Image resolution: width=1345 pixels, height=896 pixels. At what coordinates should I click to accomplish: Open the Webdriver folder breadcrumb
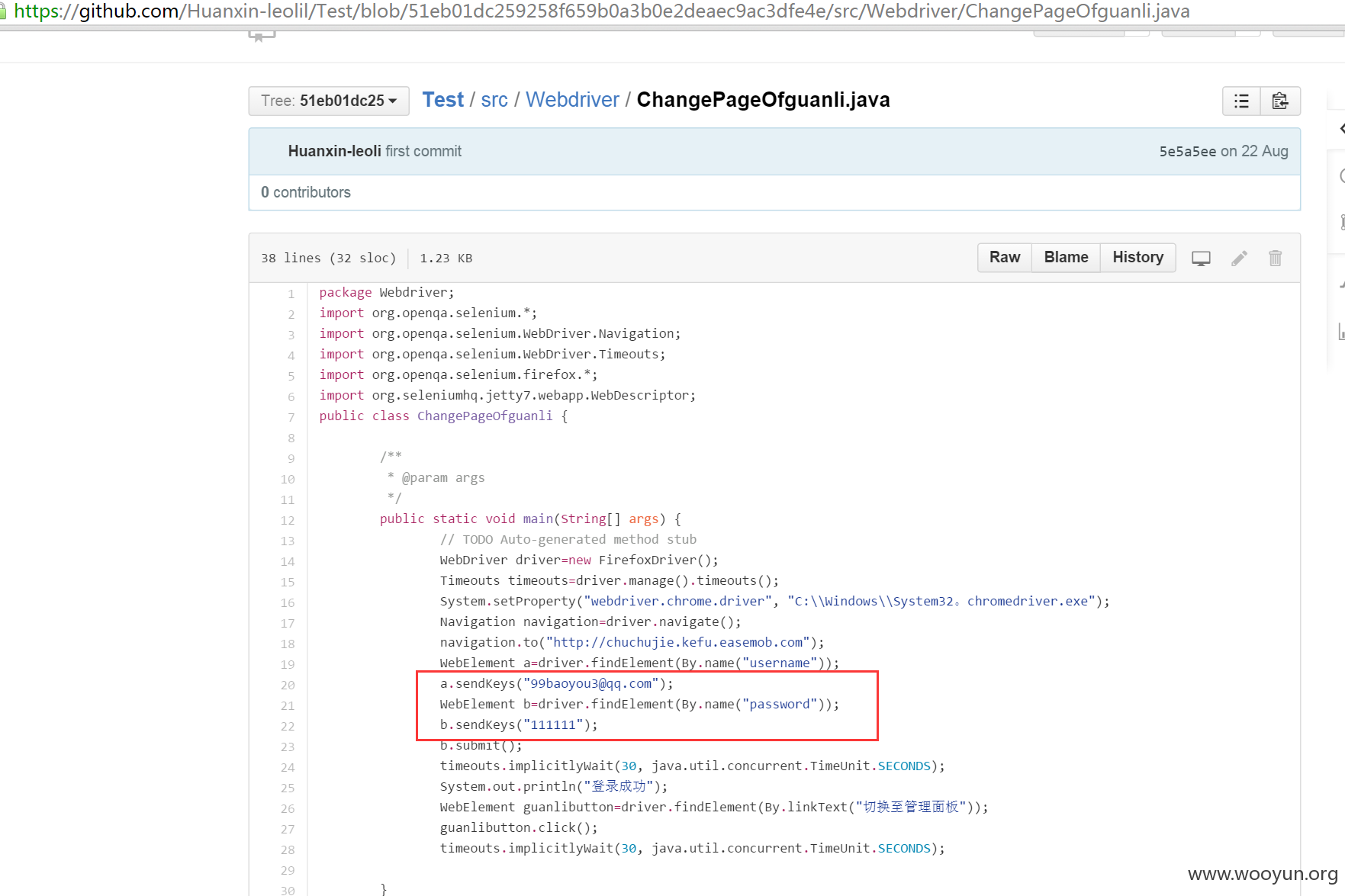pos(572,100)
